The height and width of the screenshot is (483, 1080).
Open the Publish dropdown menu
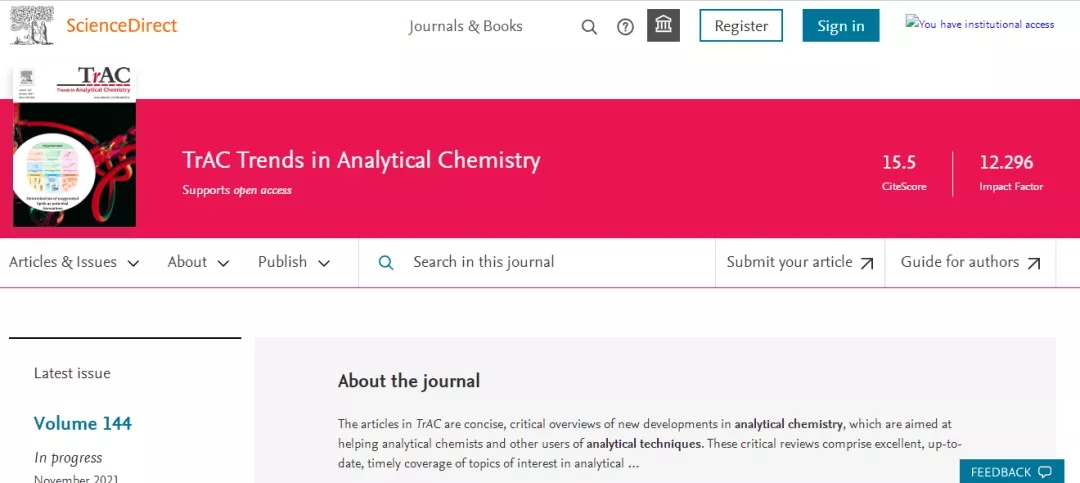point(294,263)
